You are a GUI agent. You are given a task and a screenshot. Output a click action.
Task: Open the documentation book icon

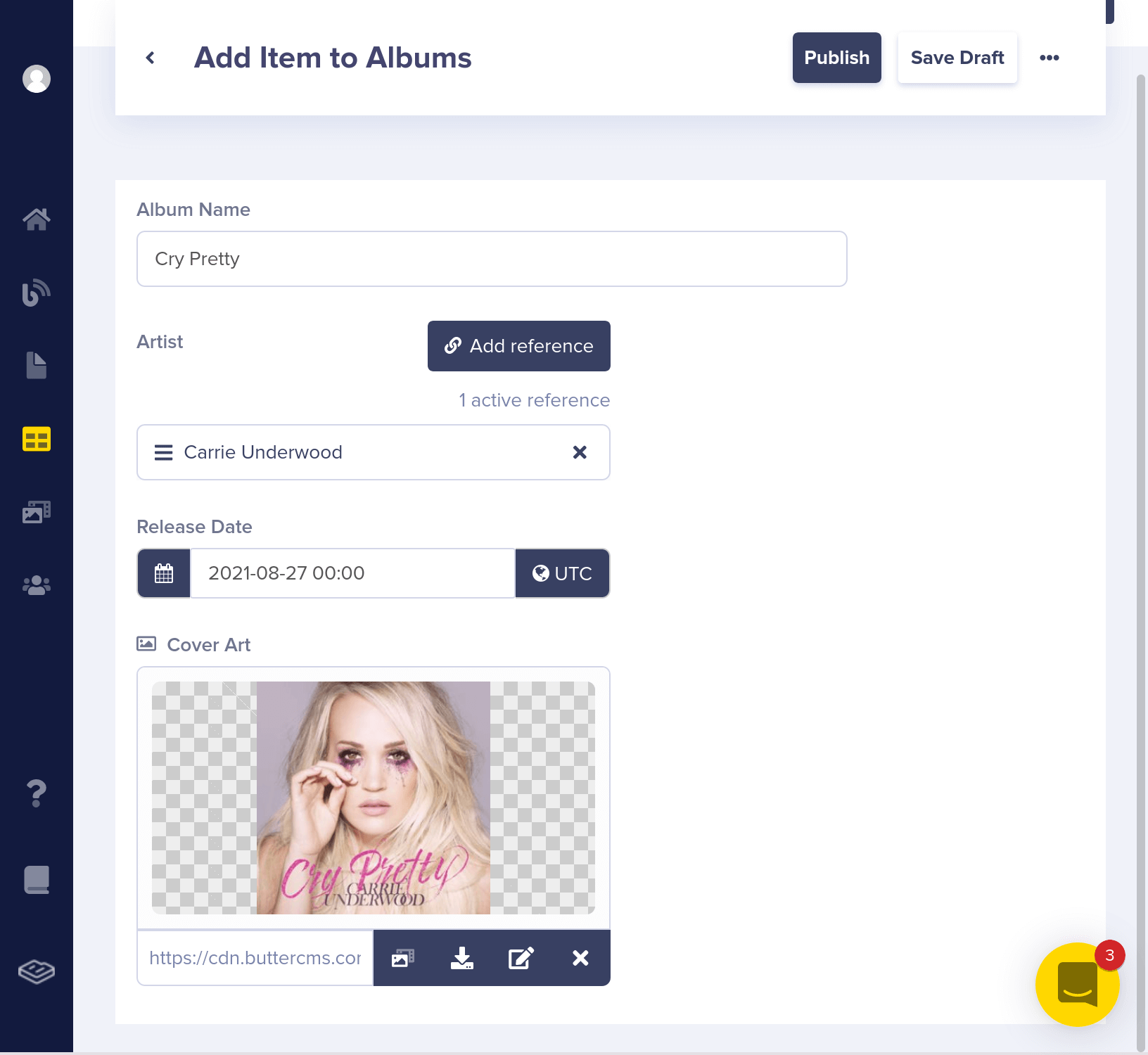[37, 880]
